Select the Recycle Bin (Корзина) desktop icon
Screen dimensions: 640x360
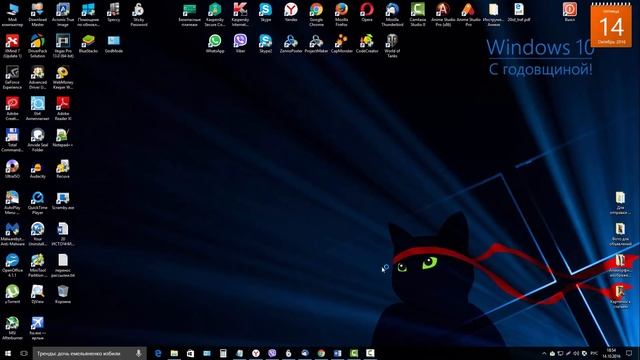point(63,294)
